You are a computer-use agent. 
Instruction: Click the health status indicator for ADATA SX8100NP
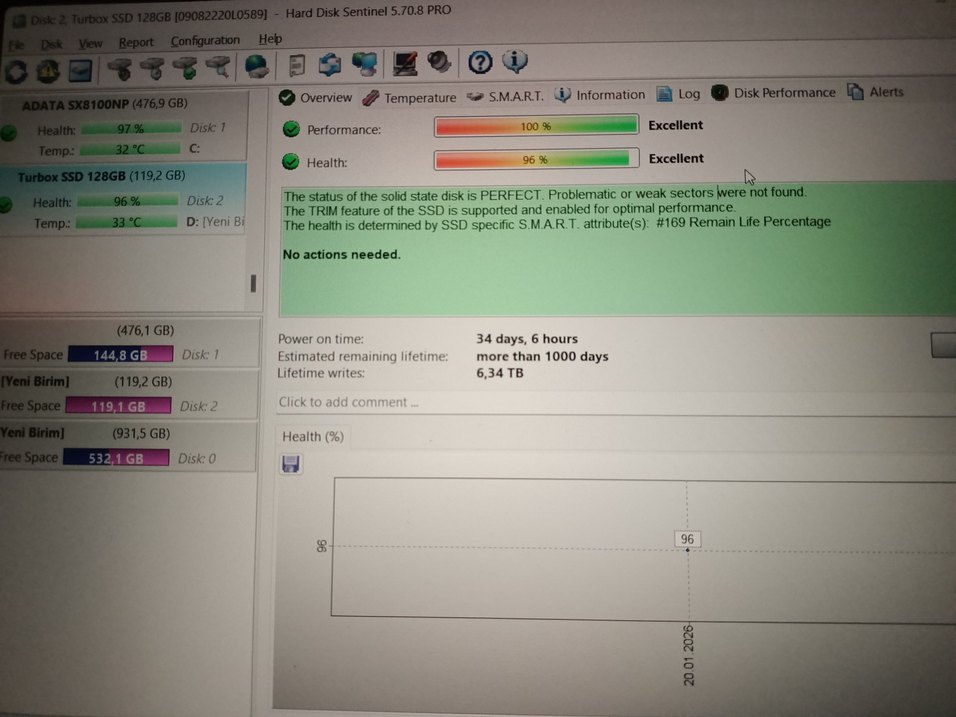click(9, 130)
